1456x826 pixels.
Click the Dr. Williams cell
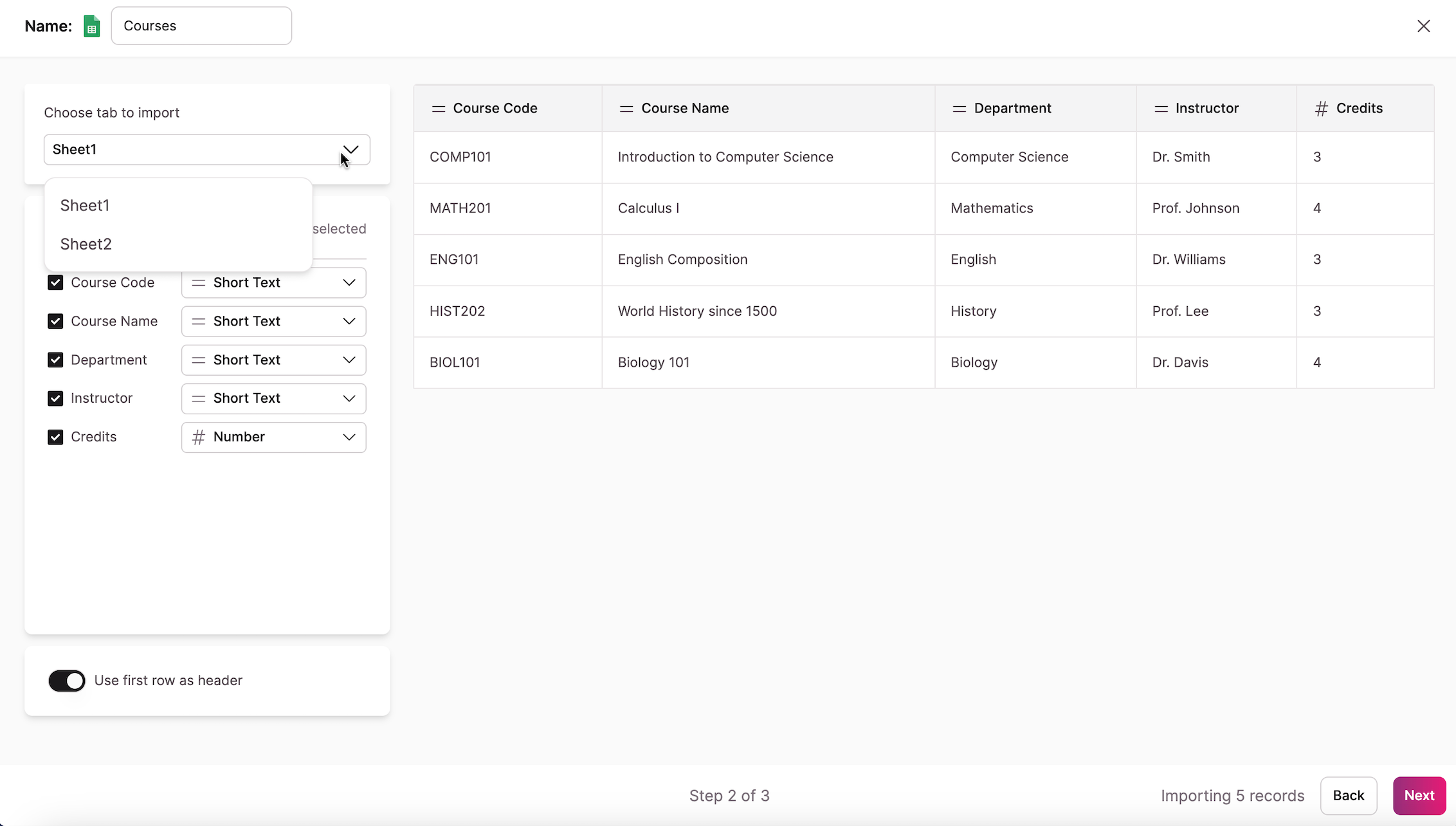pyautogui.click(x=1216, y=260)
